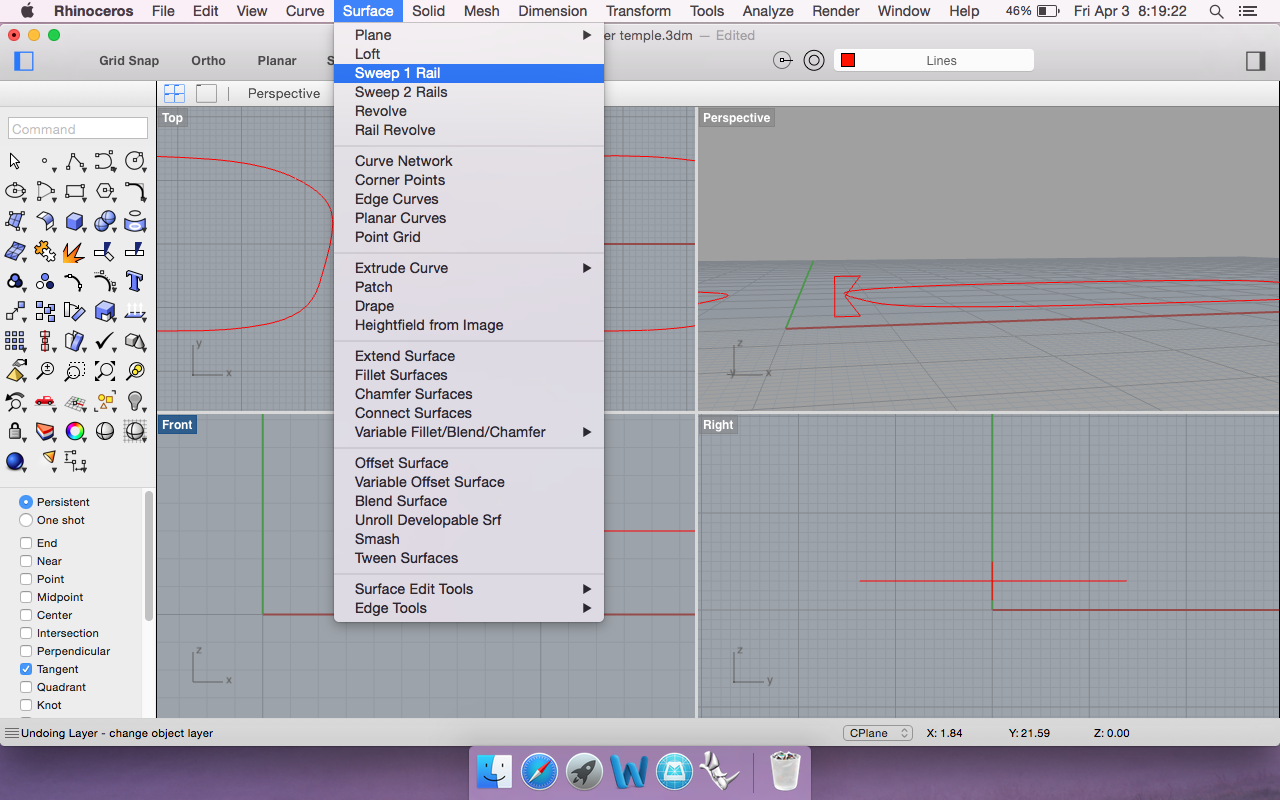Enable the Center object snap

click(26, 615)
